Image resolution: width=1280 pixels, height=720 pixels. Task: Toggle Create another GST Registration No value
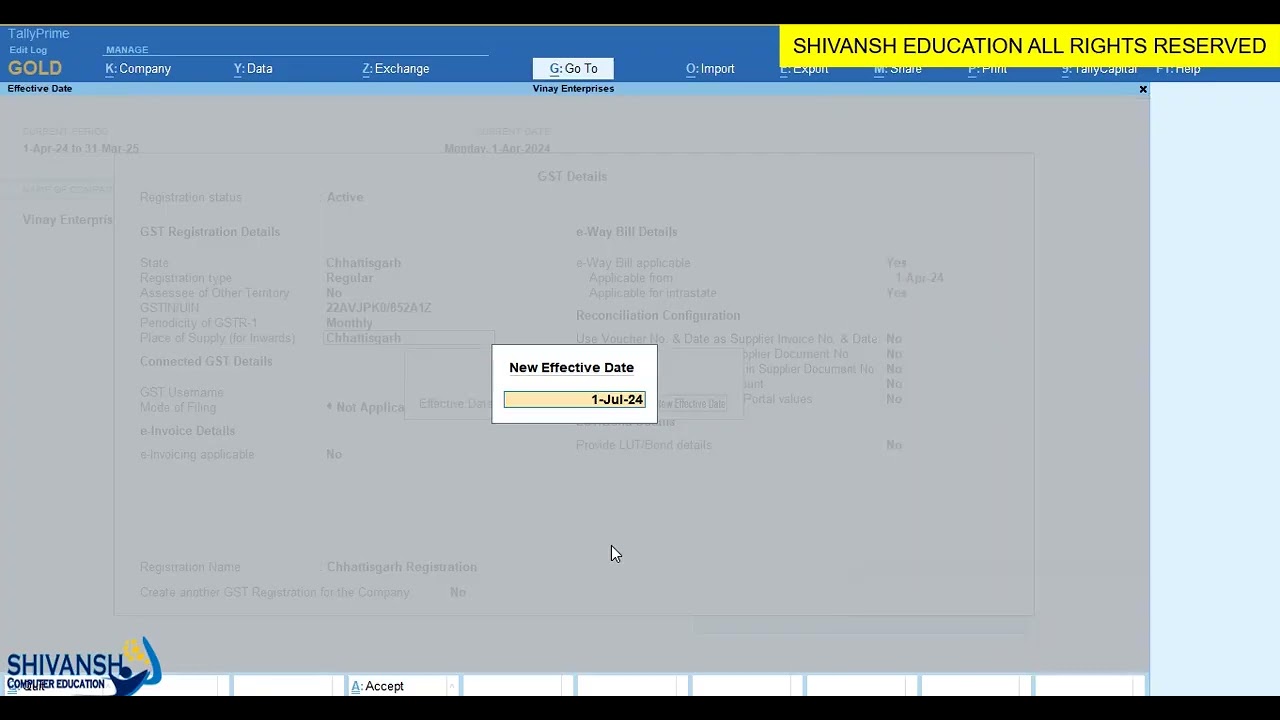click(458, 592)
